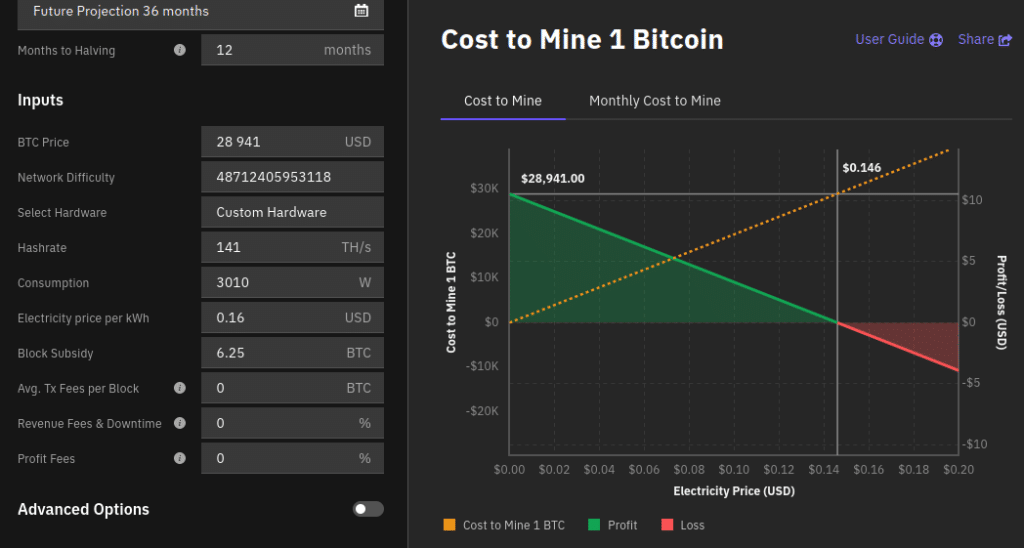Edit the Electricity price per kWh field

click(x=293, y=318)
